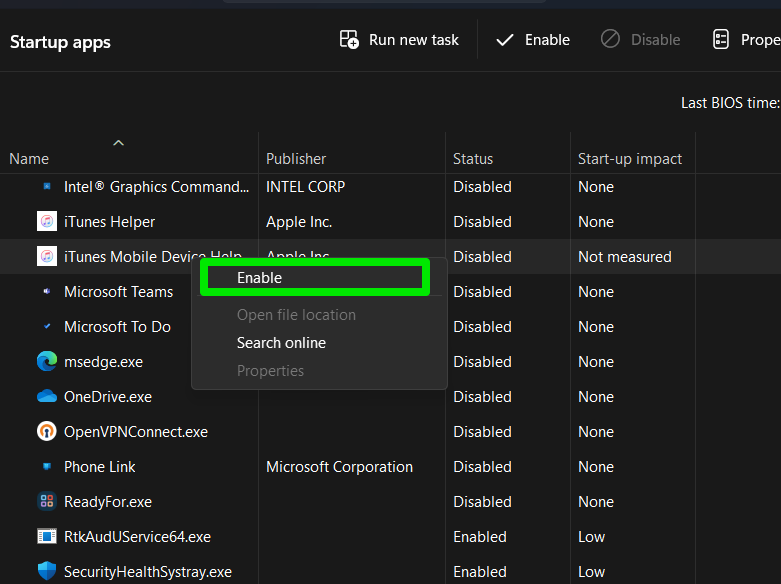Viewport: 781px width, 584px height.
Task: Sort by the Name column header
Action: pos(29,158)
